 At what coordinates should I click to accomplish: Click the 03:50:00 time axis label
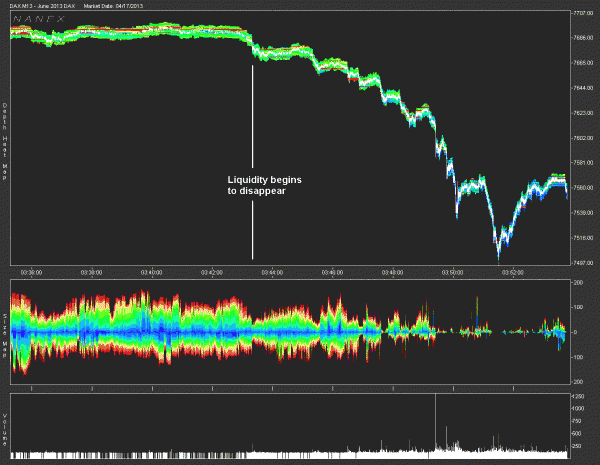click(x=453, y=272)
